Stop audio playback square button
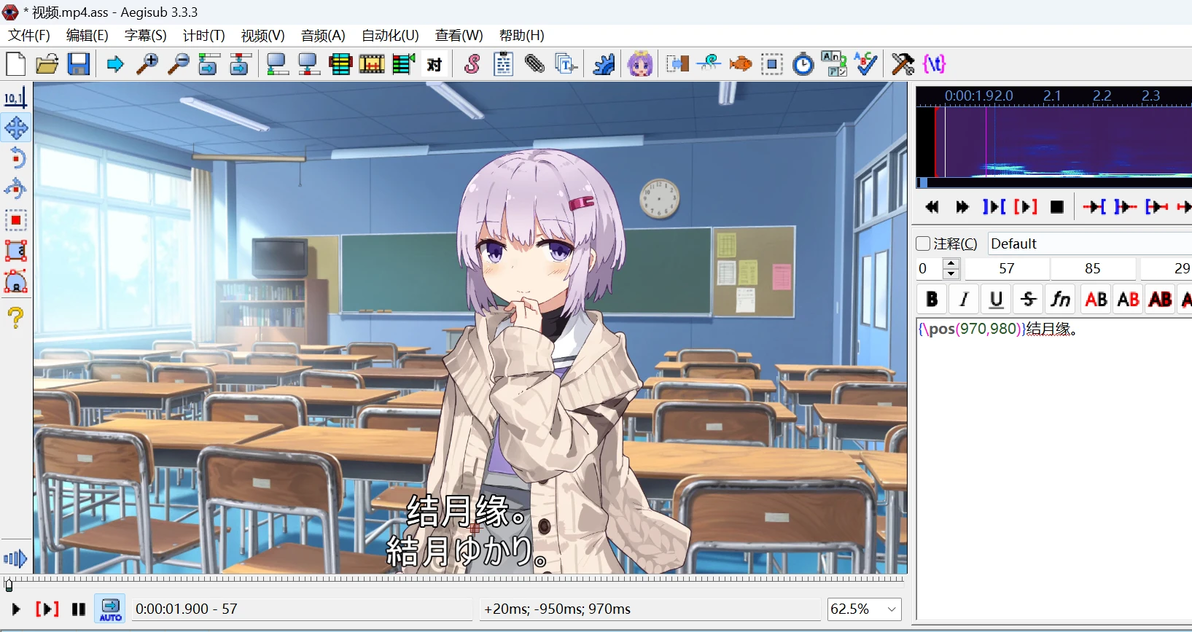This screenshot has width=1192, height=632. click(x=1057, y=207)
